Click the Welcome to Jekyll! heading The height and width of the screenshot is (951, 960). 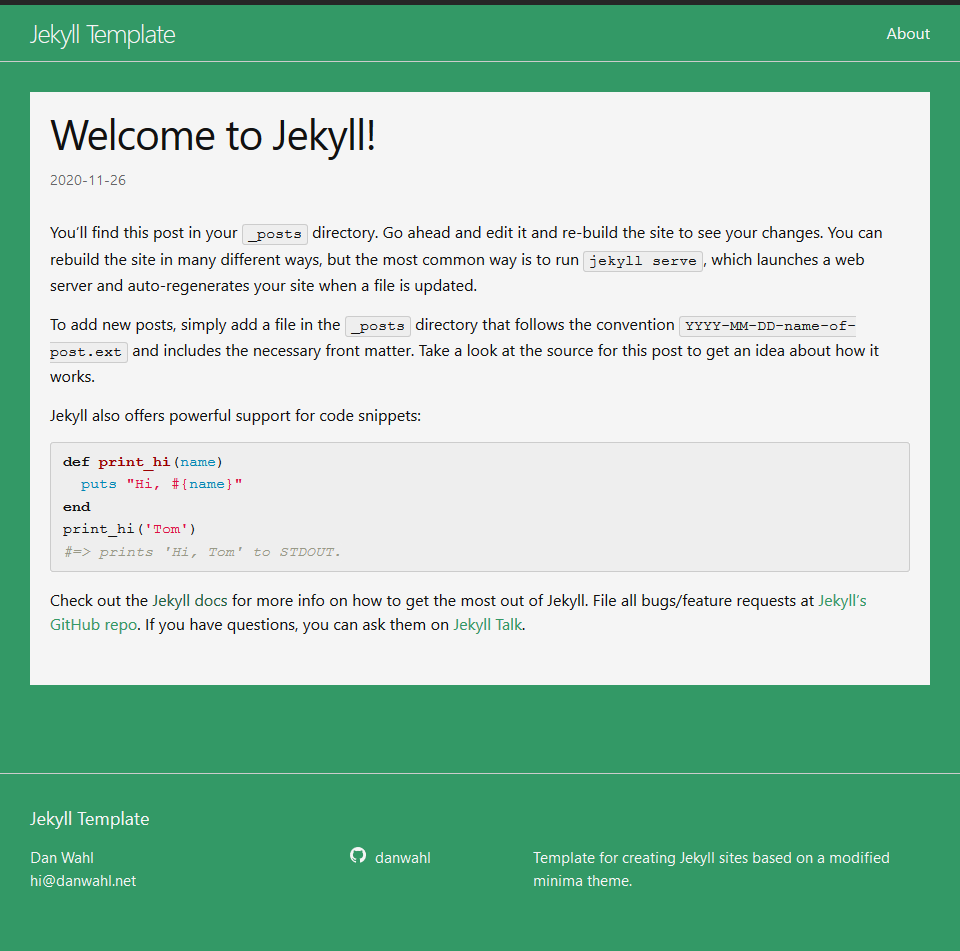pyautogui.click(x=212, y=135)
